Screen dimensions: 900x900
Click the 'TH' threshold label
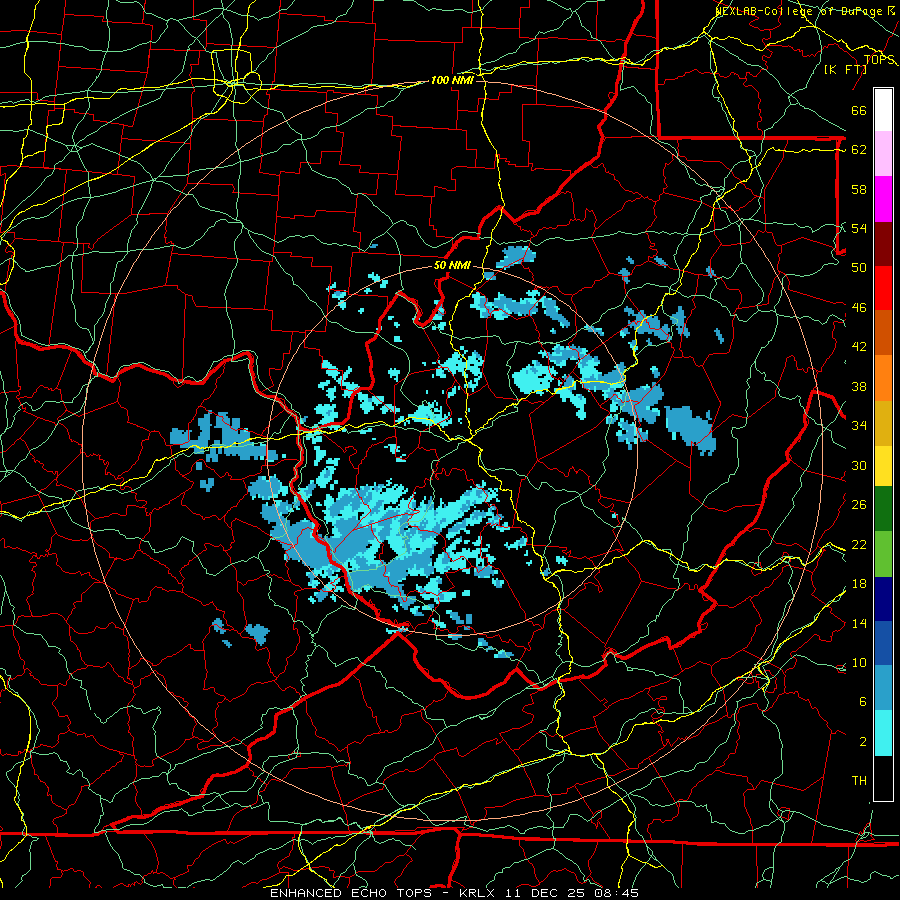pyautogui.click(x=859, y=780)
